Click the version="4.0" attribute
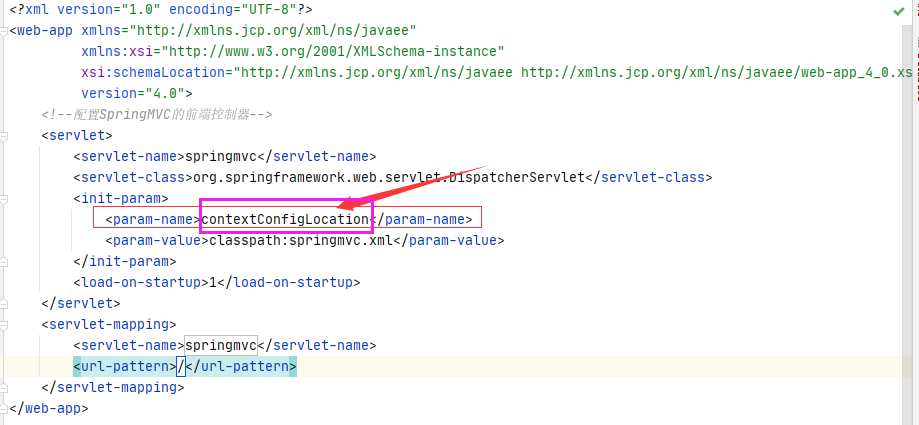The width and height of the screenshot is (919, 425). pyautogui.click(x=132, y=94)
